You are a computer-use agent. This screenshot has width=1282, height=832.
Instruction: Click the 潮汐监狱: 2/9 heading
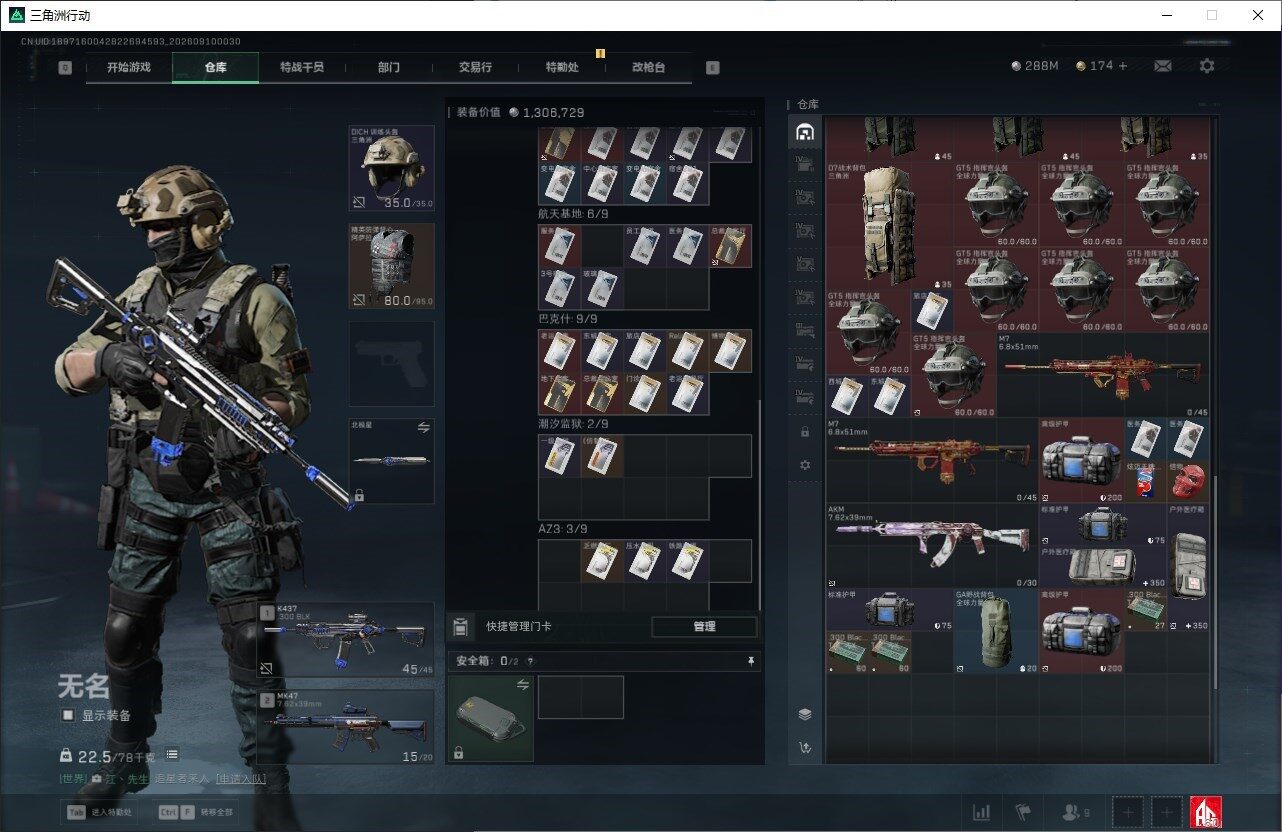[574, 424]
